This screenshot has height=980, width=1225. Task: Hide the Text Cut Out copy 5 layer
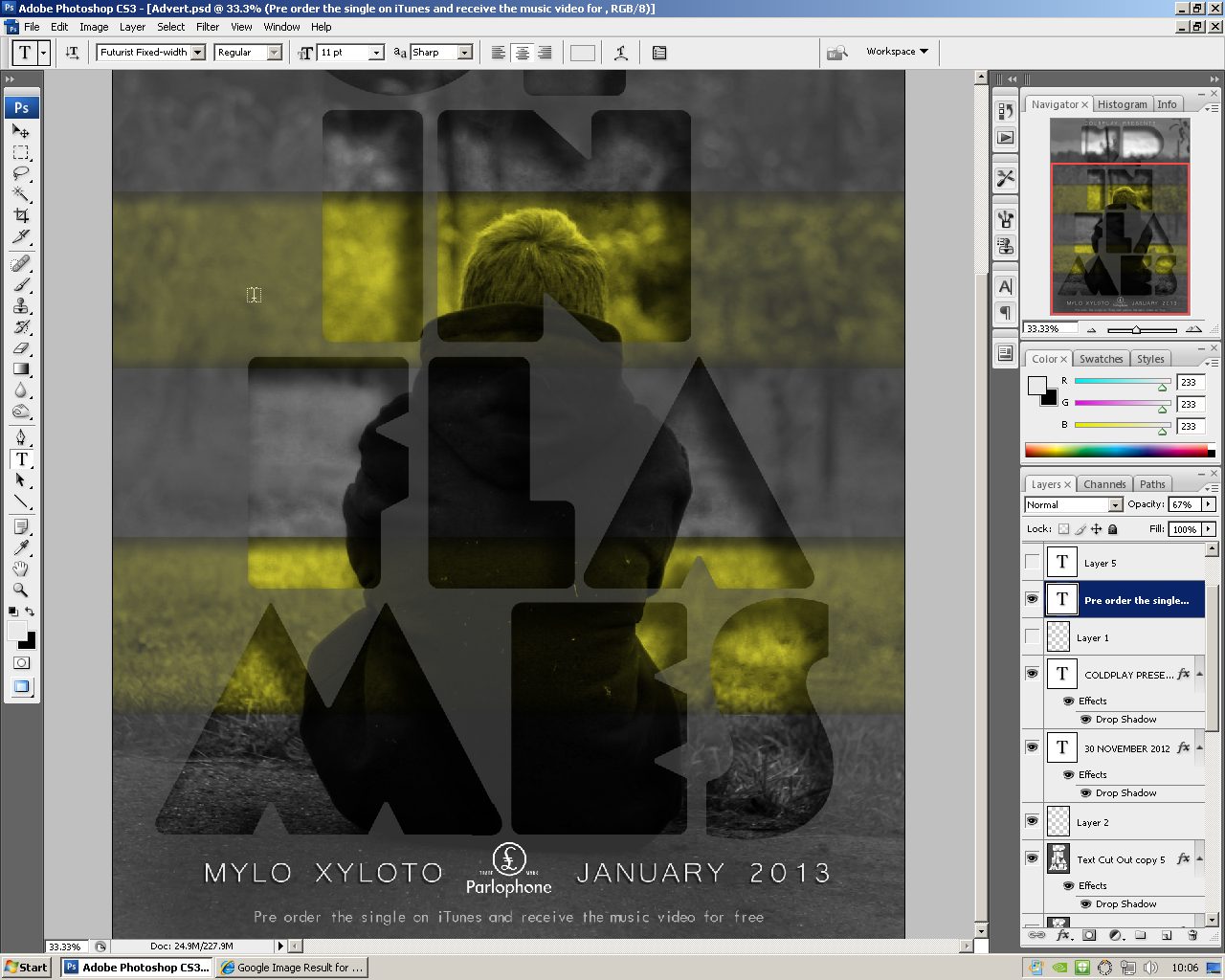click(1032, 858)
